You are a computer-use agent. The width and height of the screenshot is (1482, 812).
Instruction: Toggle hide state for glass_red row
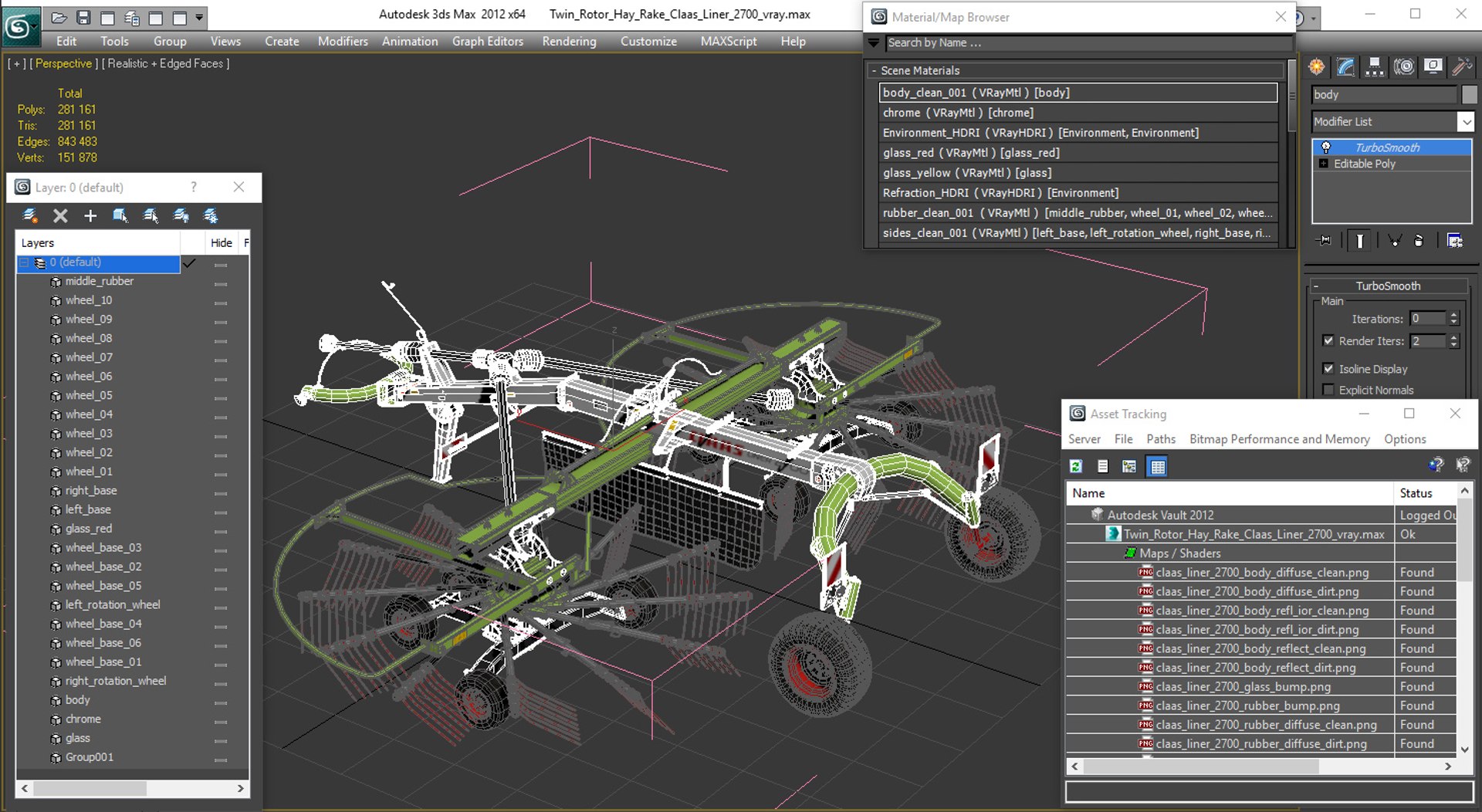coord(221,531)
